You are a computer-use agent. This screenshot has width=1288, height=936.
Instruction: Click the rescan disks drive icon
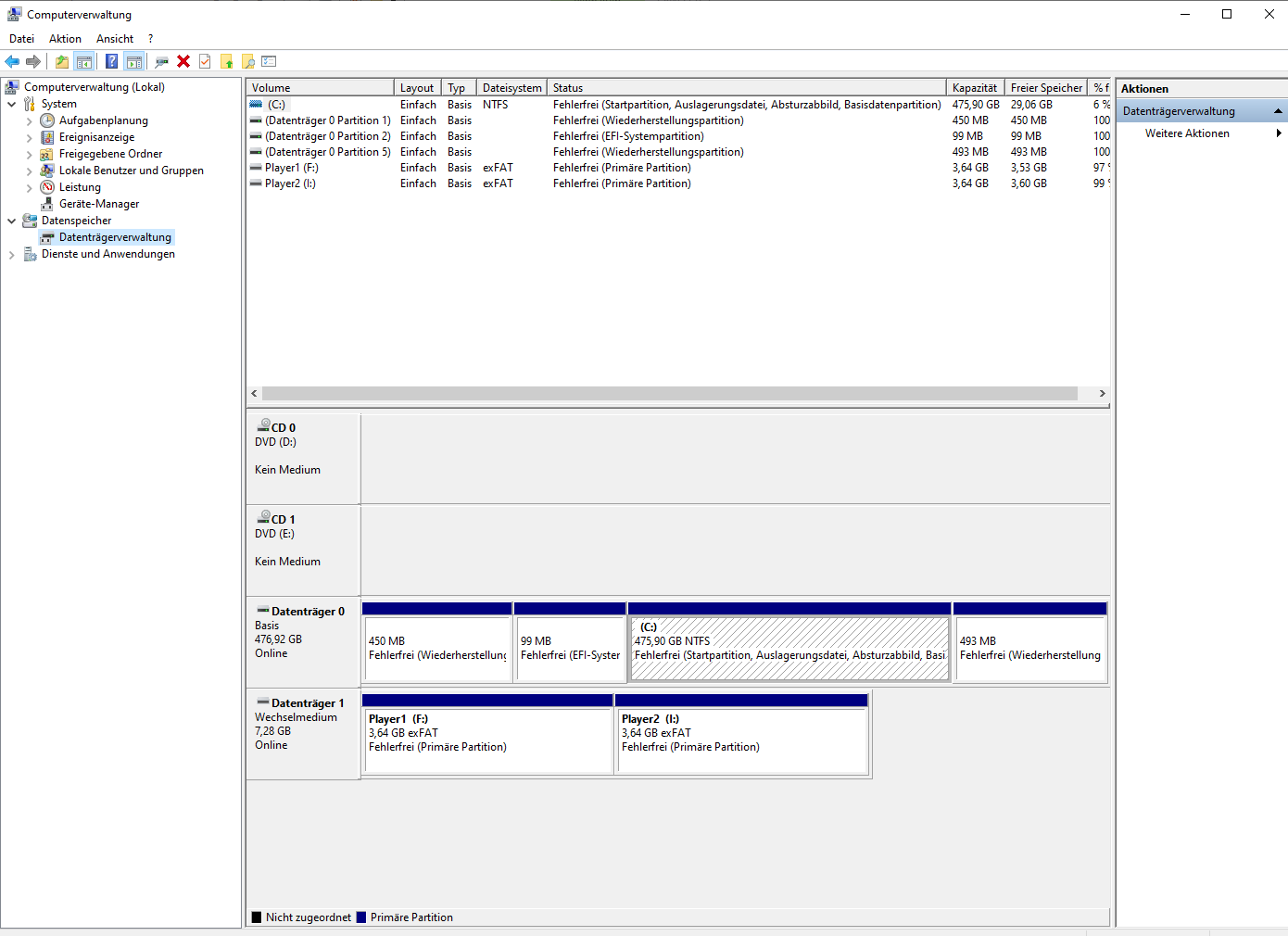pos(161,61)
